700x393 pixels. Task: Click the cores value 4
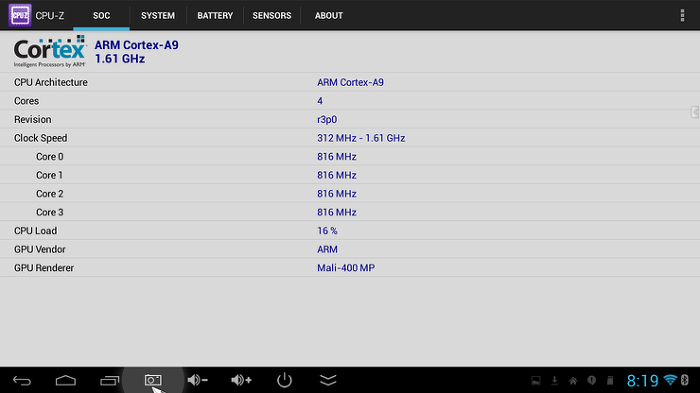[320, 101]
